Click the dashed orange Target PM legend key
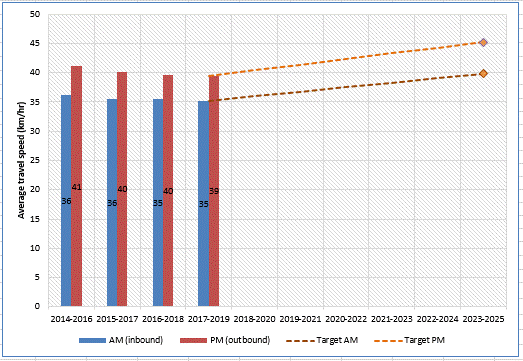This screenshot has width=523, height=361. (x=389, y=341)
